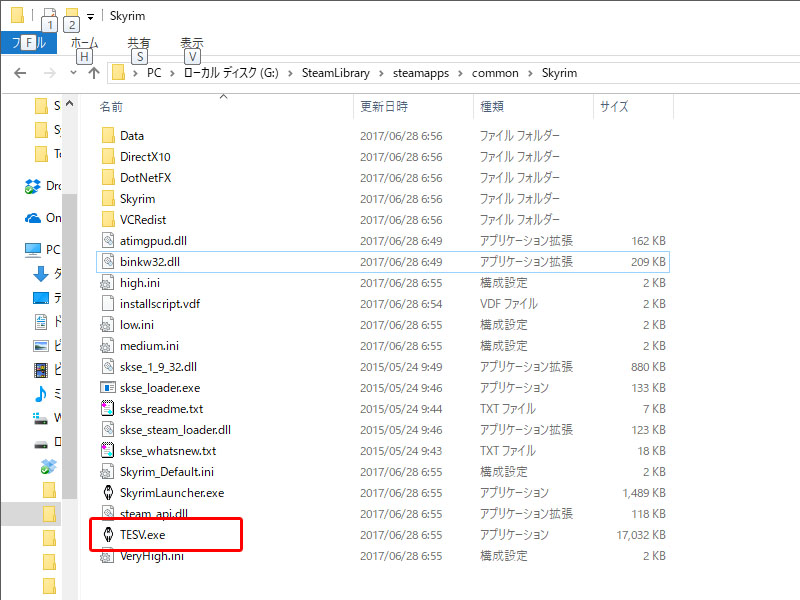Click the skse_whatsnew.txt file icon
Image resolution: width=800 pixels, height=600 pixels.
point(108,451)
